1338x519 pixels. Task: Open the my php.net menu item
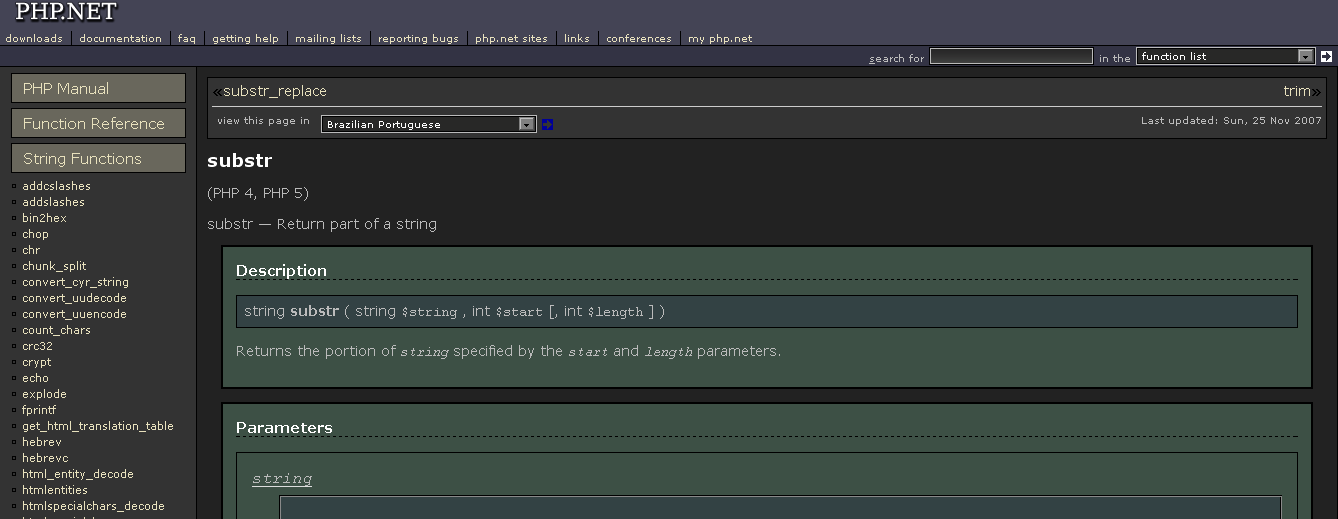pyautogui.click(x=720, y=39)
